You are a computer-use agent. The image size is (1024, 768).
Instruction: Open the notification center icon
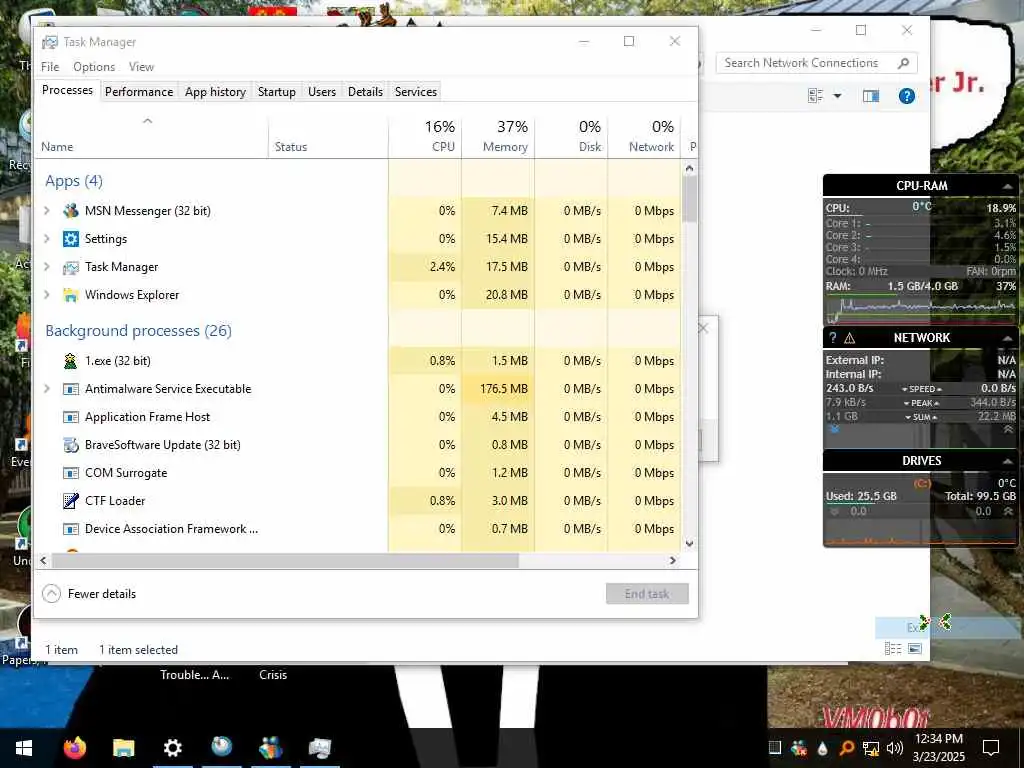991,748
